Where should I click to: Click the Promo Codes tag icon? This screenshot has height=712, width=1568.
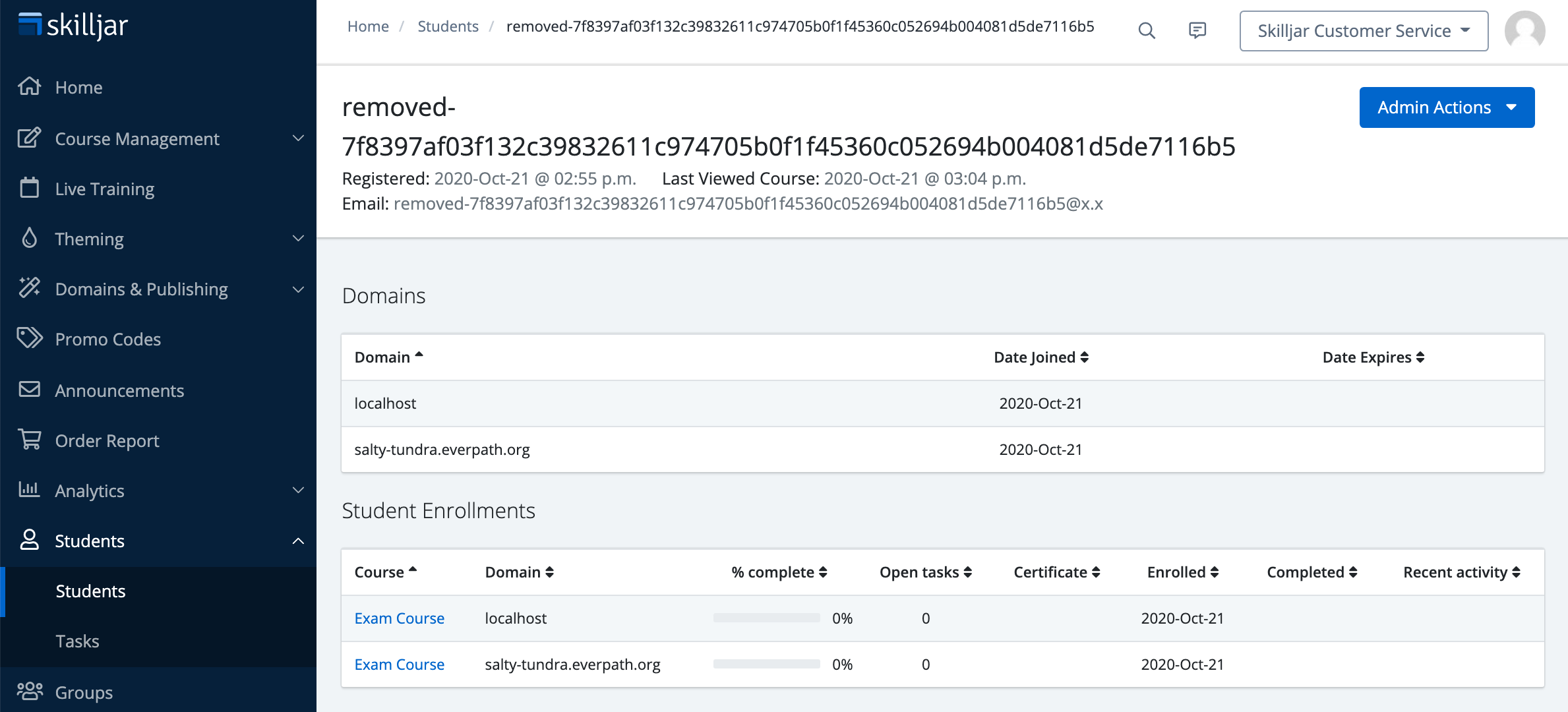coord(29,338)
